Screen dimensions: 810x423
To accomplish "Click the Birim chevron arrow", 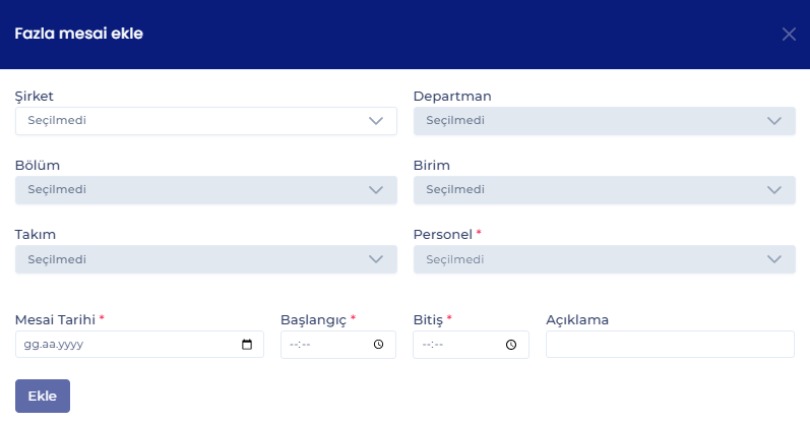I will tap(774, 190).
